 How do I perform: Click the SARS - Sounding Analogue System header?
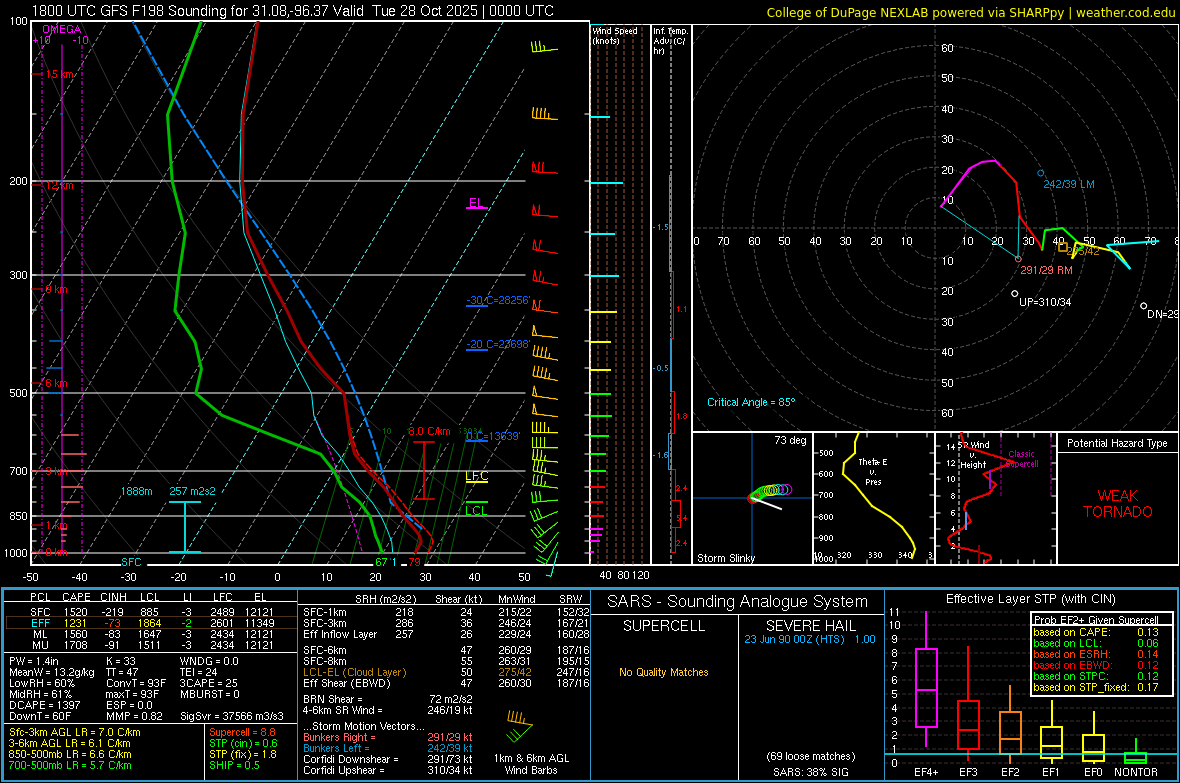coord(738,602)
